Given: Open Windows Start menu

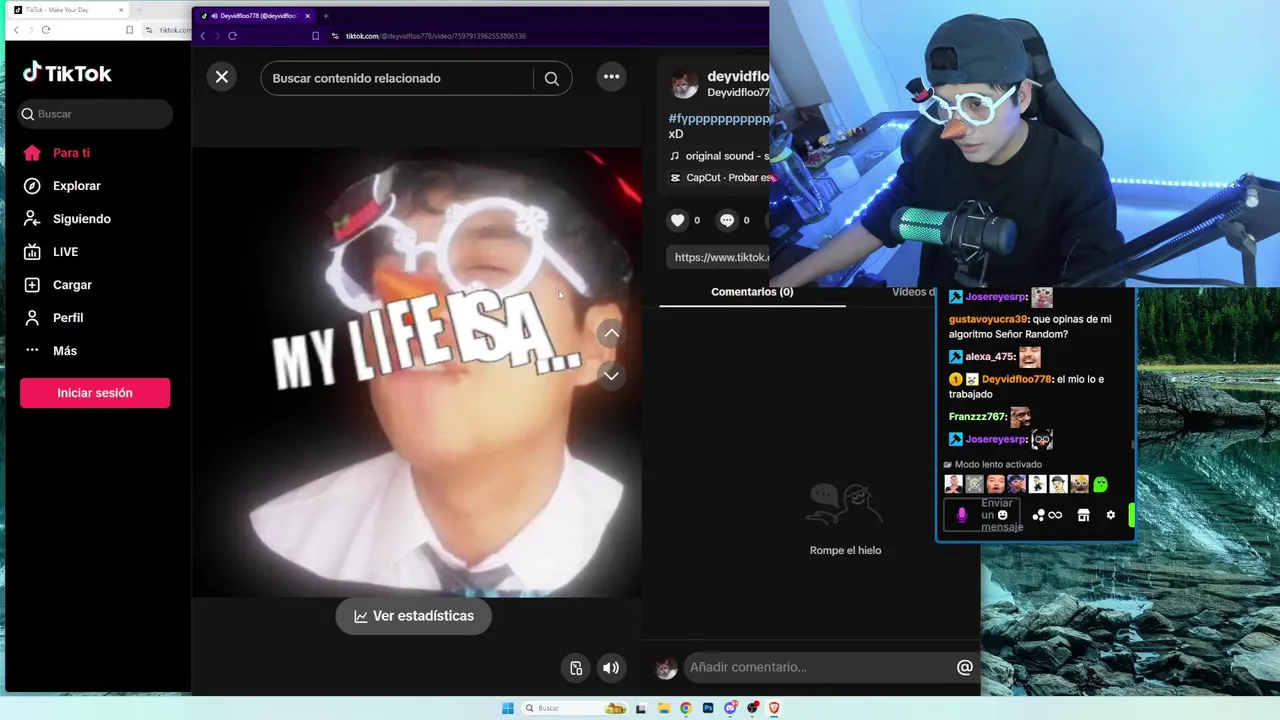Looking at the screenshot, I should click(x=508, y=708).
